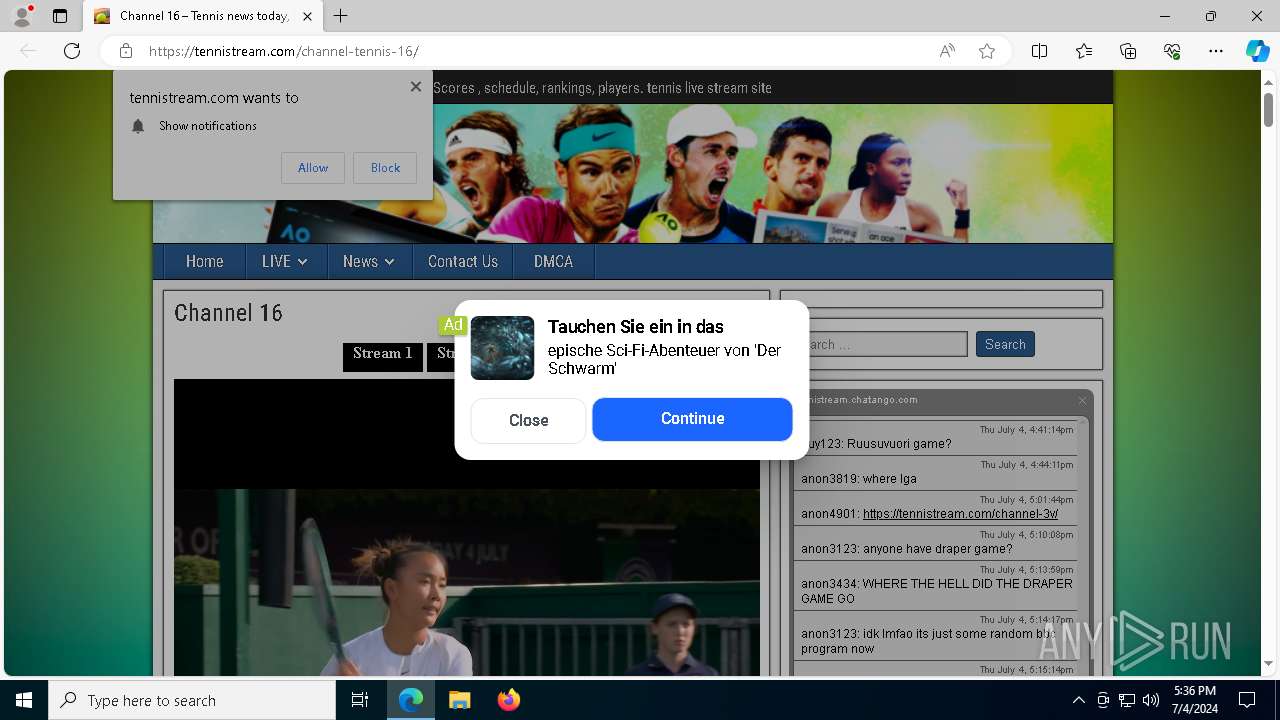This screenshot has height=720, width=1280.
Task: Refresh the current page
Action: click(x=72, y=51)
